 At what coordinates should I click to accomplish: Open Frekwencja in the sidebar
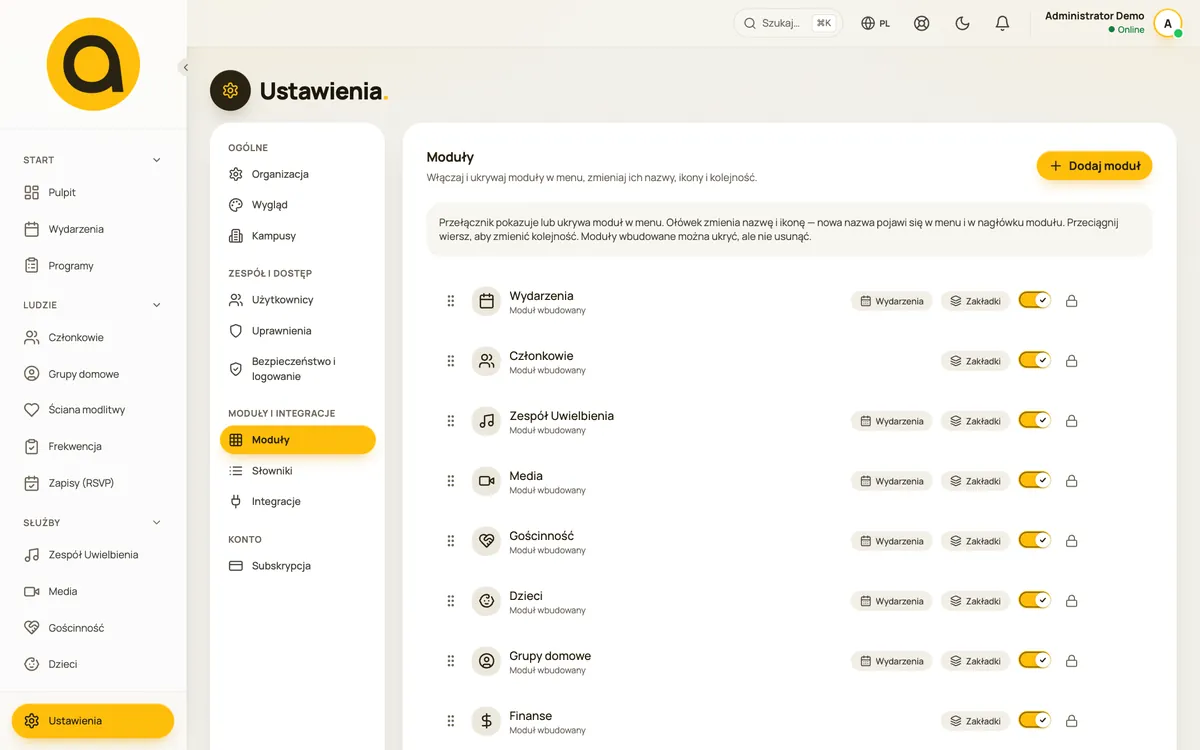93,446
